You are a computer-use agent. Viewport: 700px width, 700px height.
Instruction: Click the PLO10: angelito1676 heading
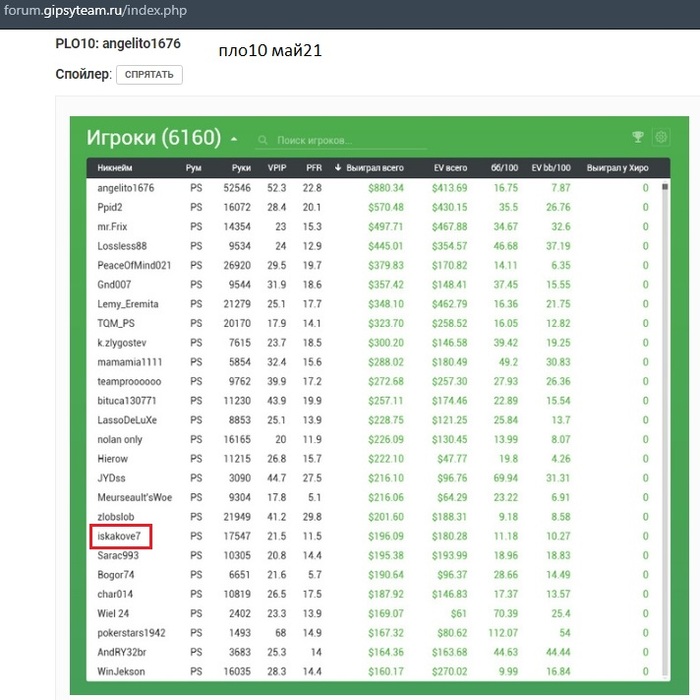point(118,43)
